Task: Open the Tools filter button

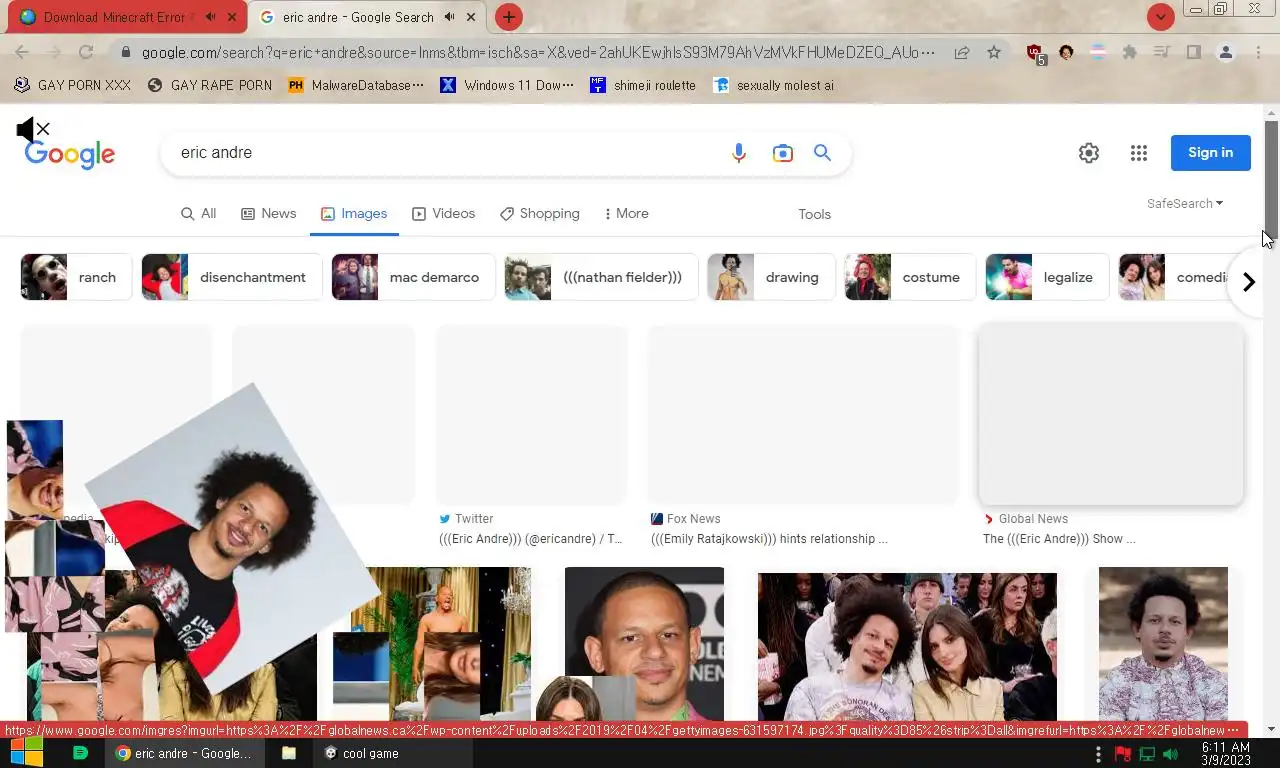Action: point(814,214)
